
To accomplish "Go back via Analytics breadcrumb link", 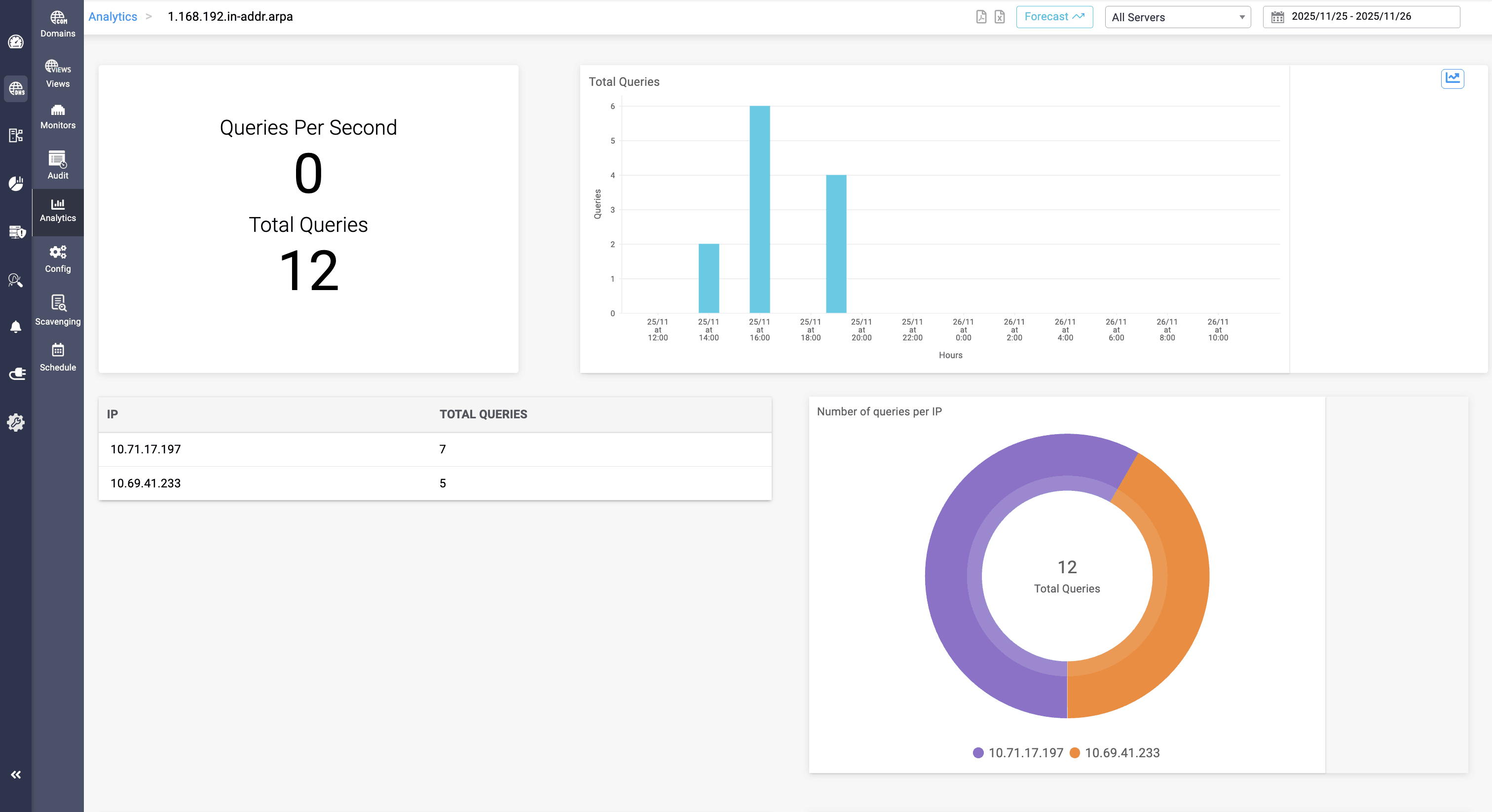I will tap(112, 17).
